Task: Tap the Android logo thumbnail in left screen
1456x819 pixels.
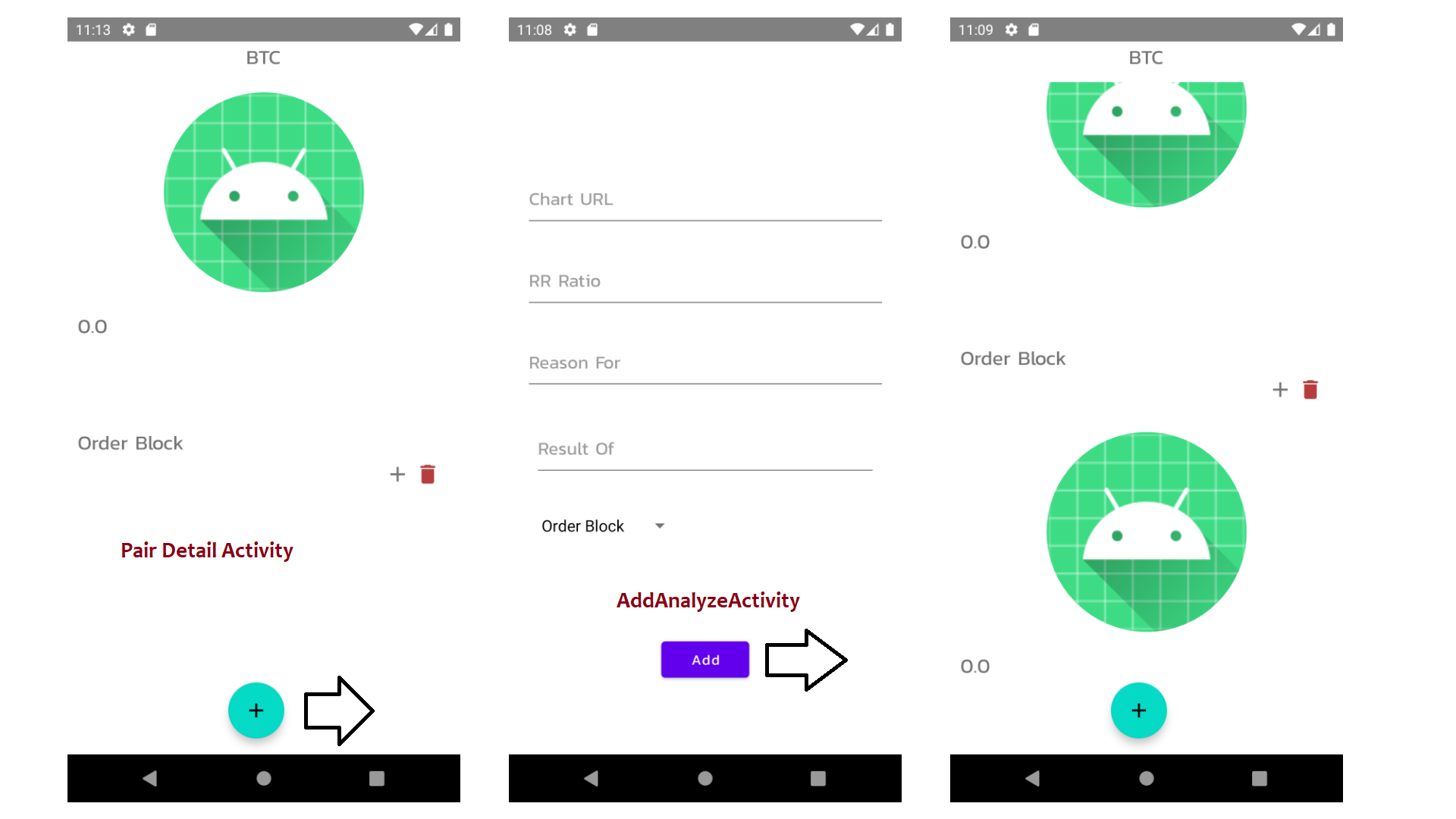Action: [263, 190]
